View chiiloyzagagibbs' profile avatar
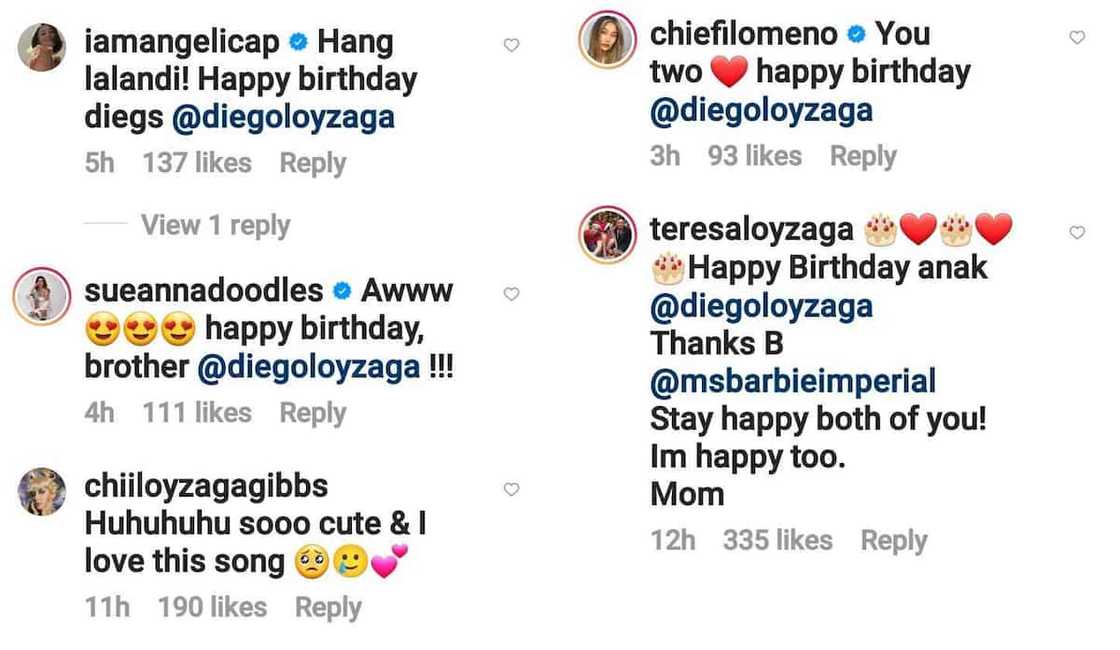Viewport: 1120px width, 650px height. pos(42,492)
